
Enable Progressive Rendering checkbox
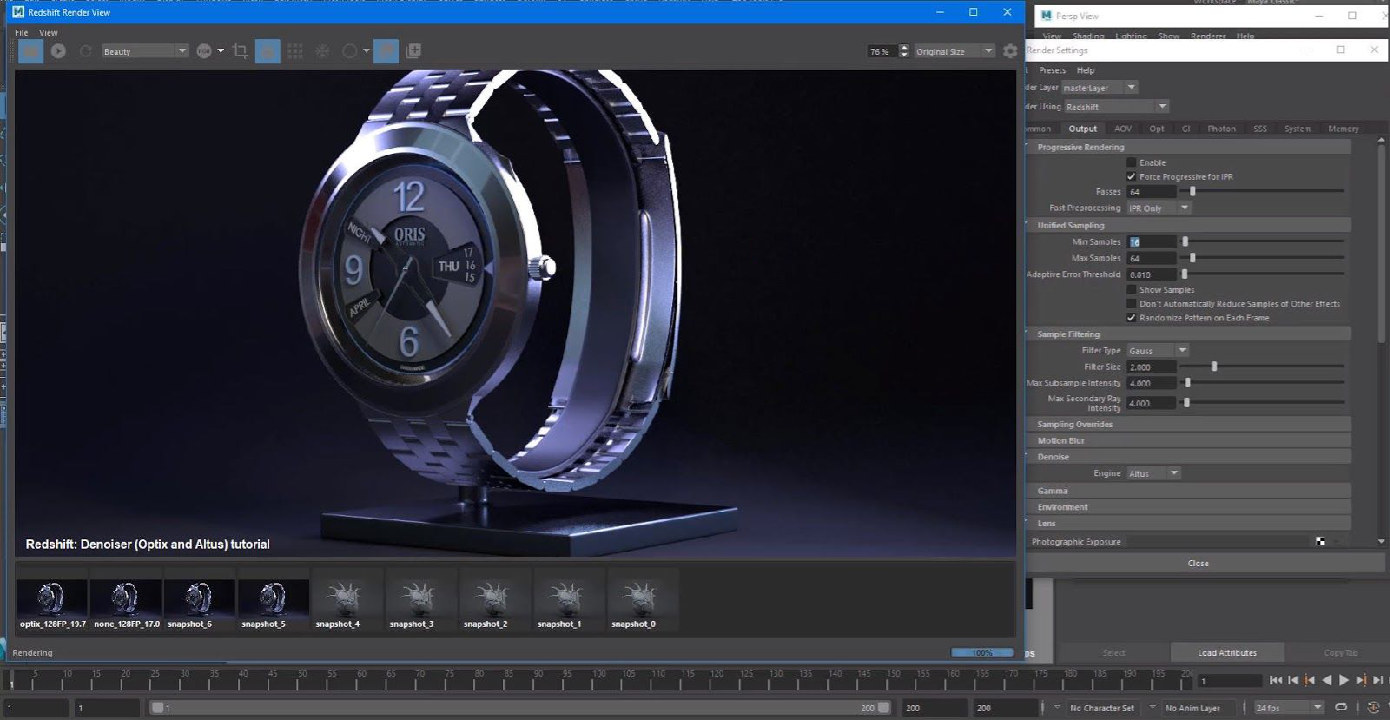(1131, 162)
